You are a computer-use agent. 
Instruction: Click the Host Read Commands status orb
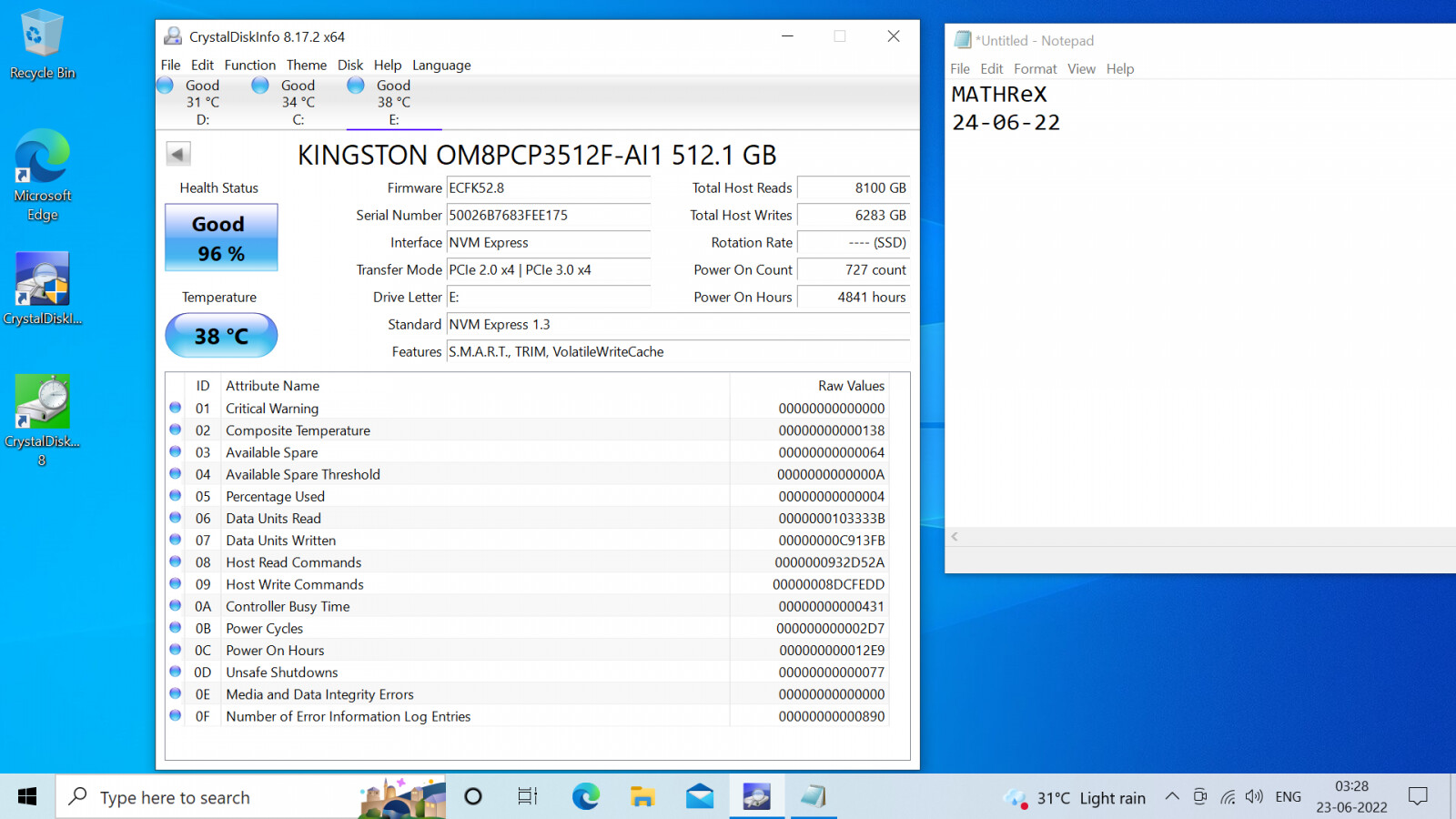176,561
